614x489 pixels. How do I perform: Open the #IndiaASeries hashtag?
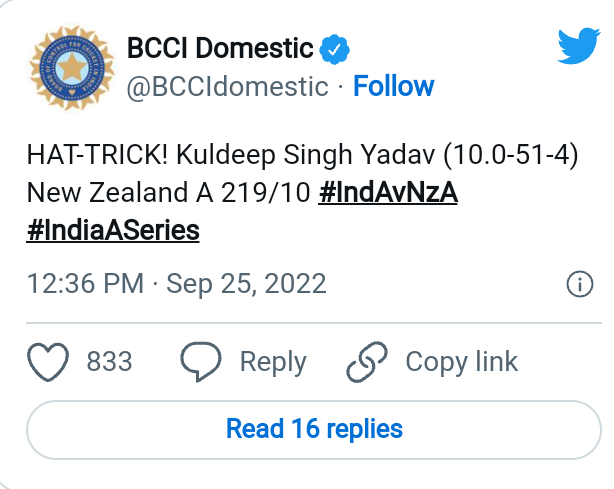(113, 230)
